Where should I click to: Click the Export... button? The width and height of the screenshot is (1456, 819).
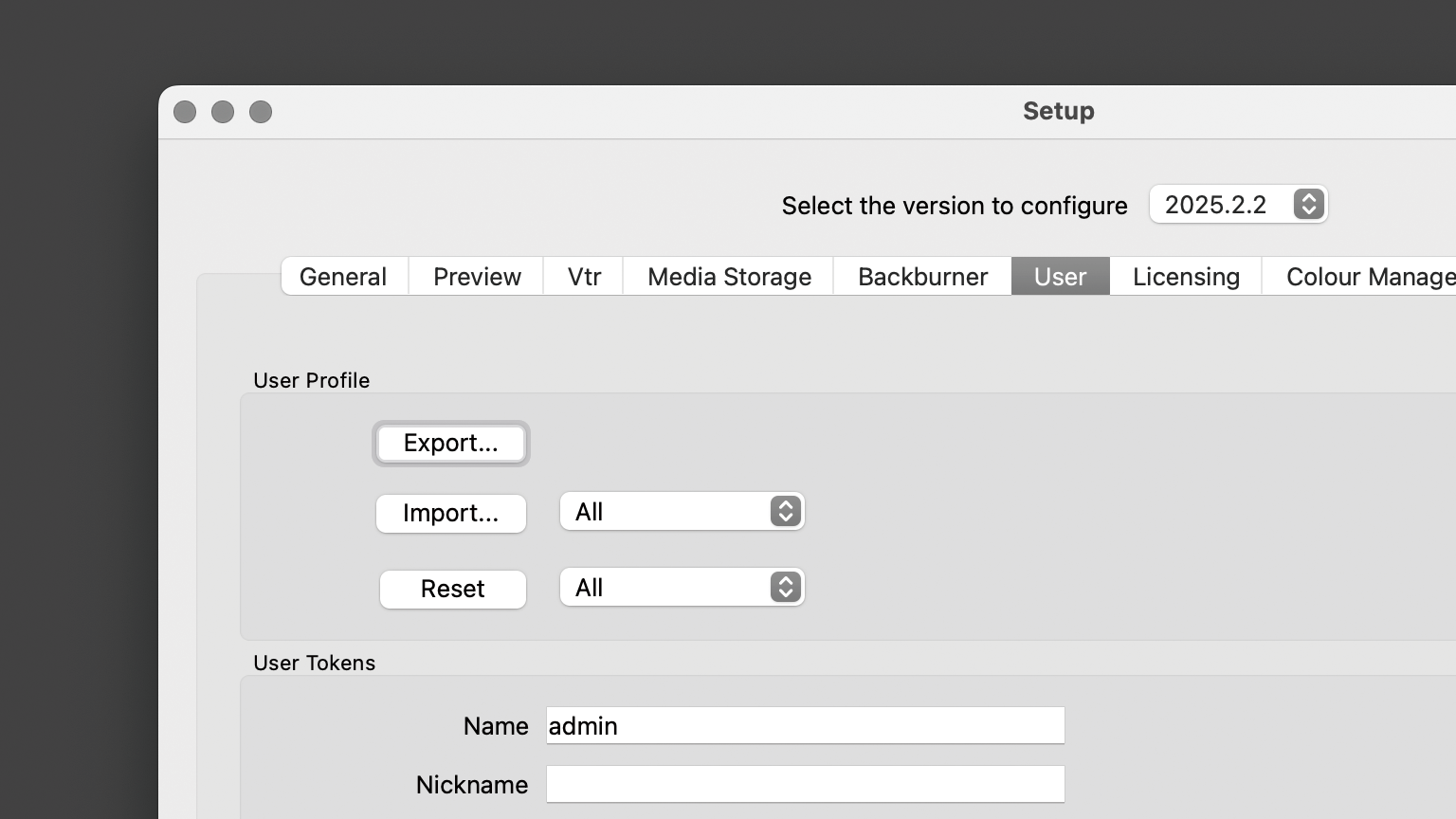[x=451, y=444]
